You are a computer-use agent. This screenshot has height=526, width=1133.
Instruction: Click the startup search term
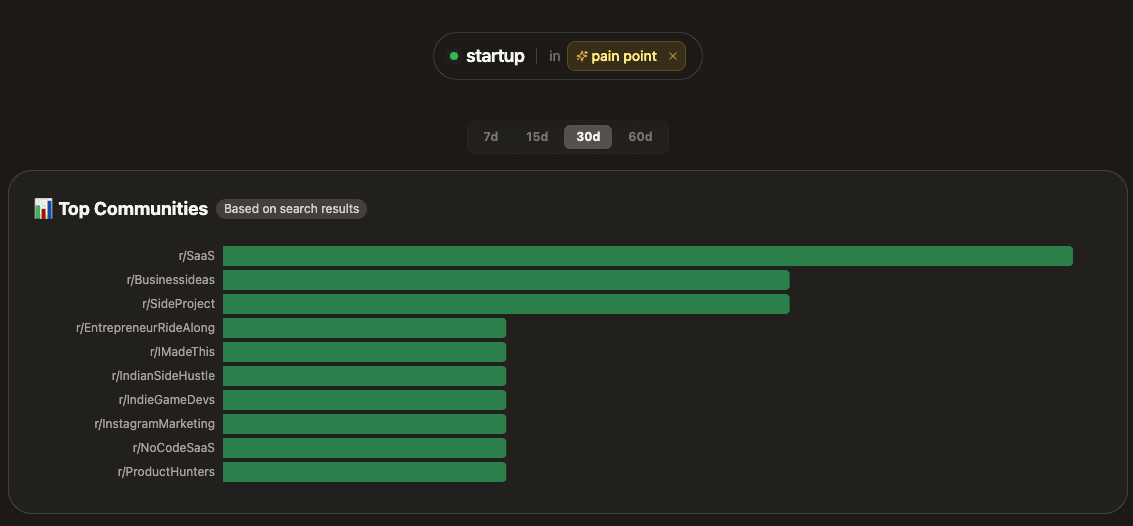tap(495, 57)
